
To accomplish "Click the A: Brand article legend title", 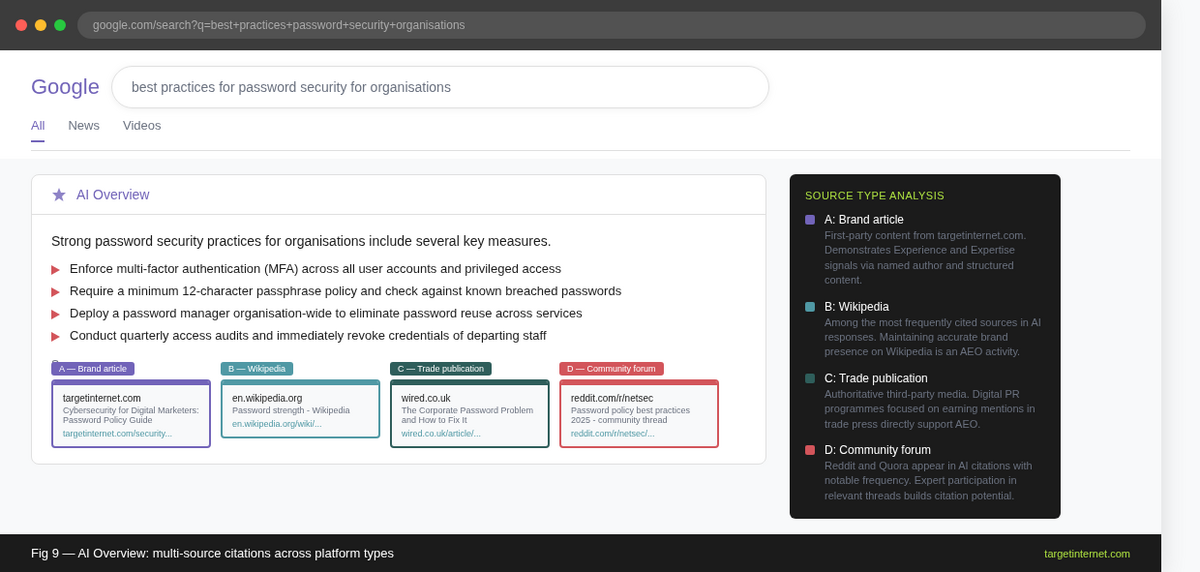I will coord(864,220).
